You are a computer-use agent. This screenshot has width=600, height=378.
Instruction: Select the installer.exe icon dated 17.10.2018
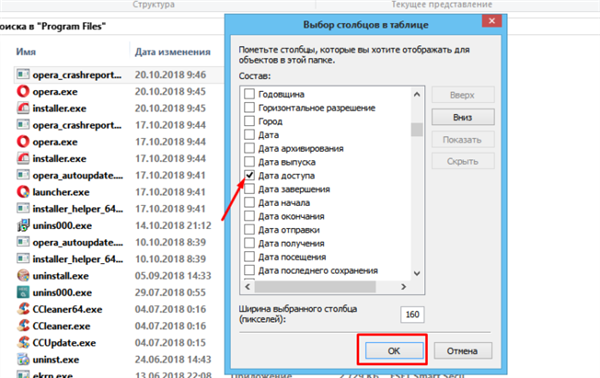click(x=23, y=158)
